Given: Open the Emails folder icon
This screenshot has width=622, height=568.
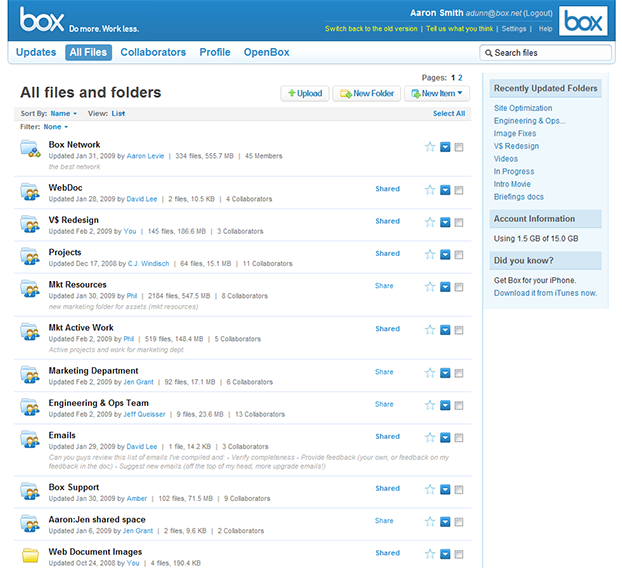Looking at the screenshot, I should [x=30, y=439].
